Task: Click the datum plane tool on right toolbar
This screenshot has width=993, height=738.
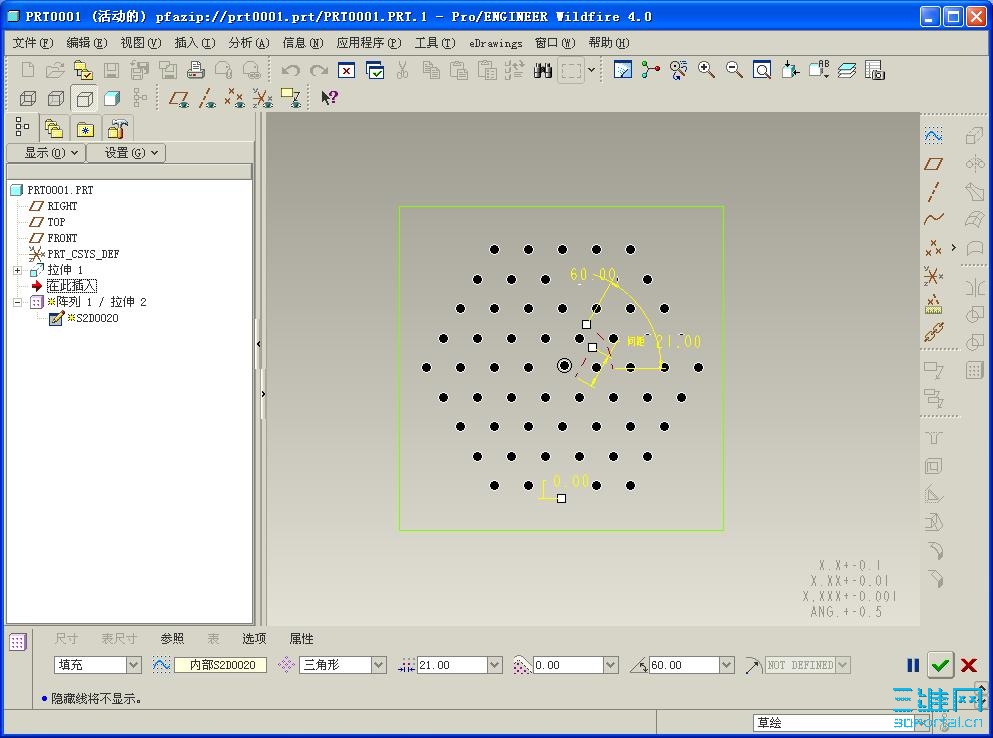Action: [933, 164]
